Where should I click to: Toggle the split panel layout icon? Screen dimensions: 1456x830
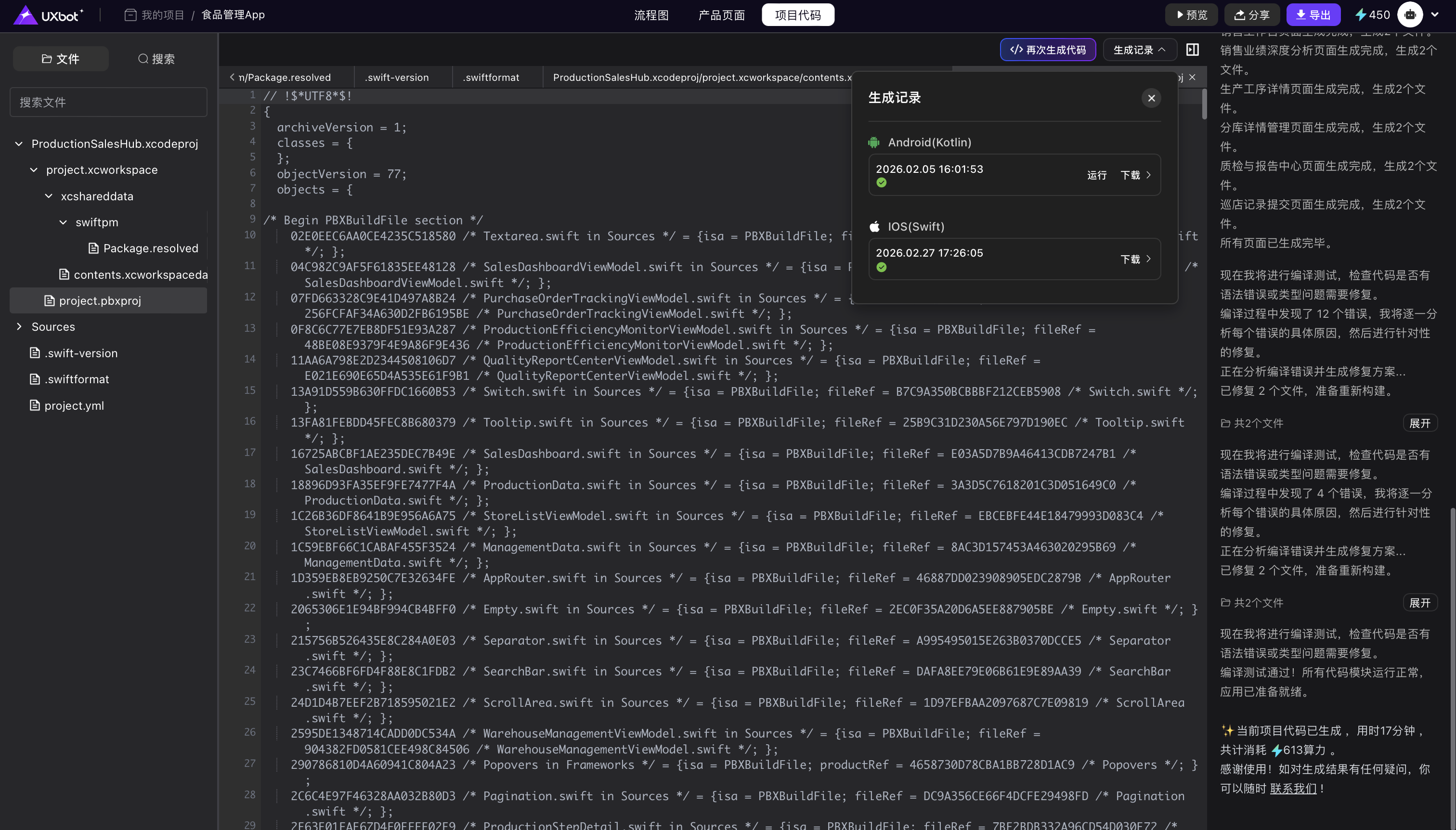[1192, 50]
